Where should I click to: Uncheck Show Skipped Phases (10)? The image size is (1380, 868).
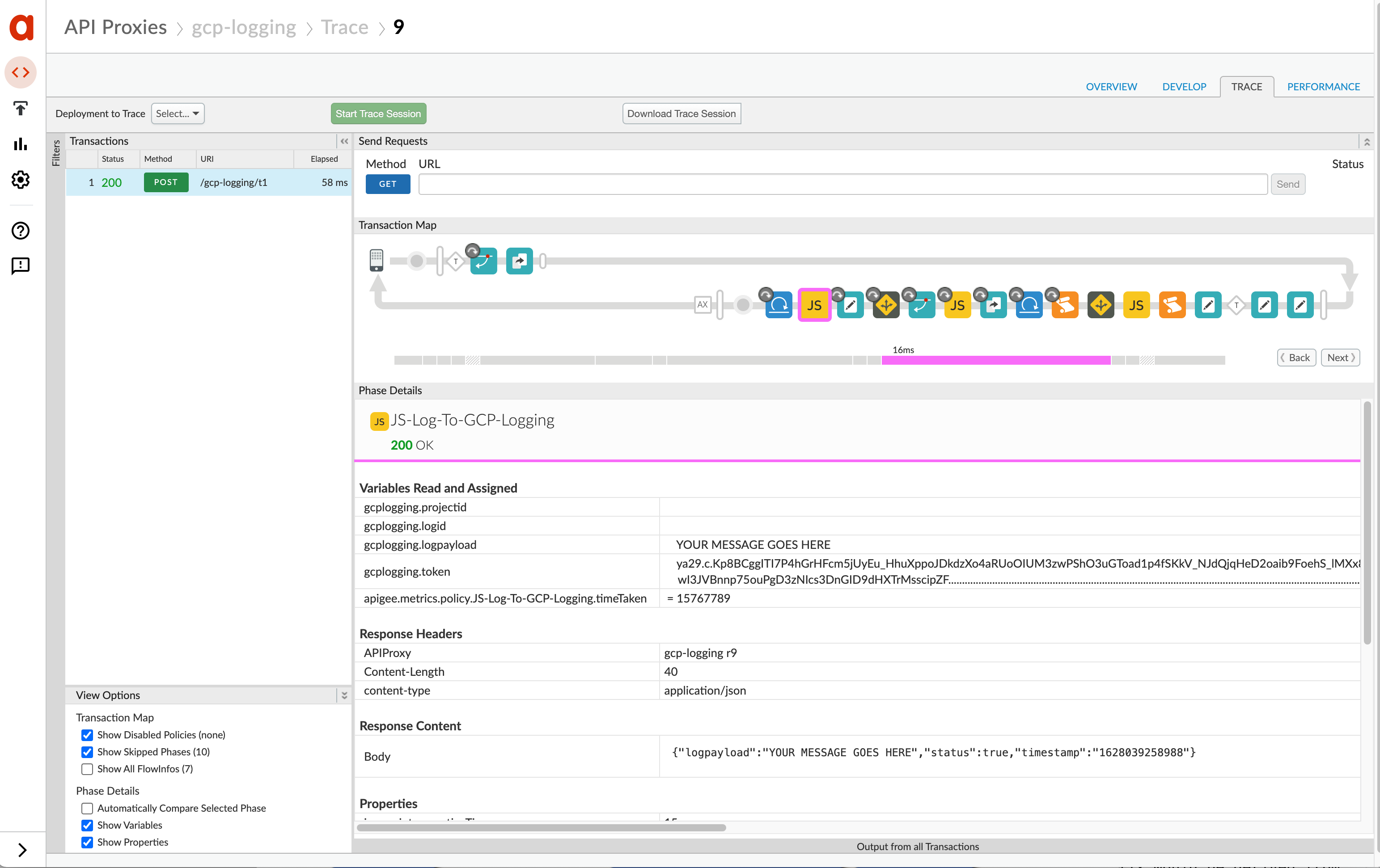[x=87, y=752]
